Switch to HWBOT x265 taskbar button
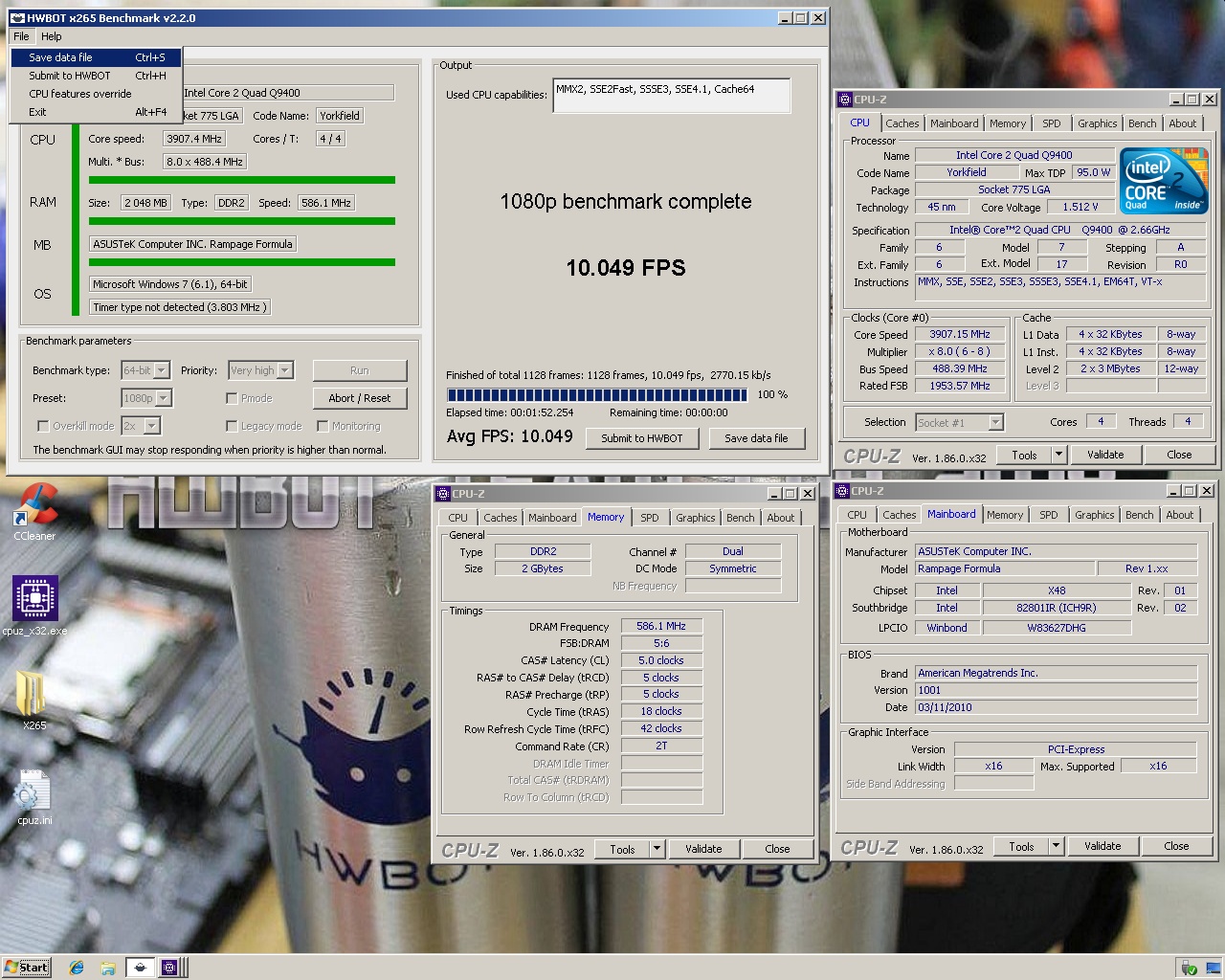Viewport: 1225px width, 980px height. (140, 968)
